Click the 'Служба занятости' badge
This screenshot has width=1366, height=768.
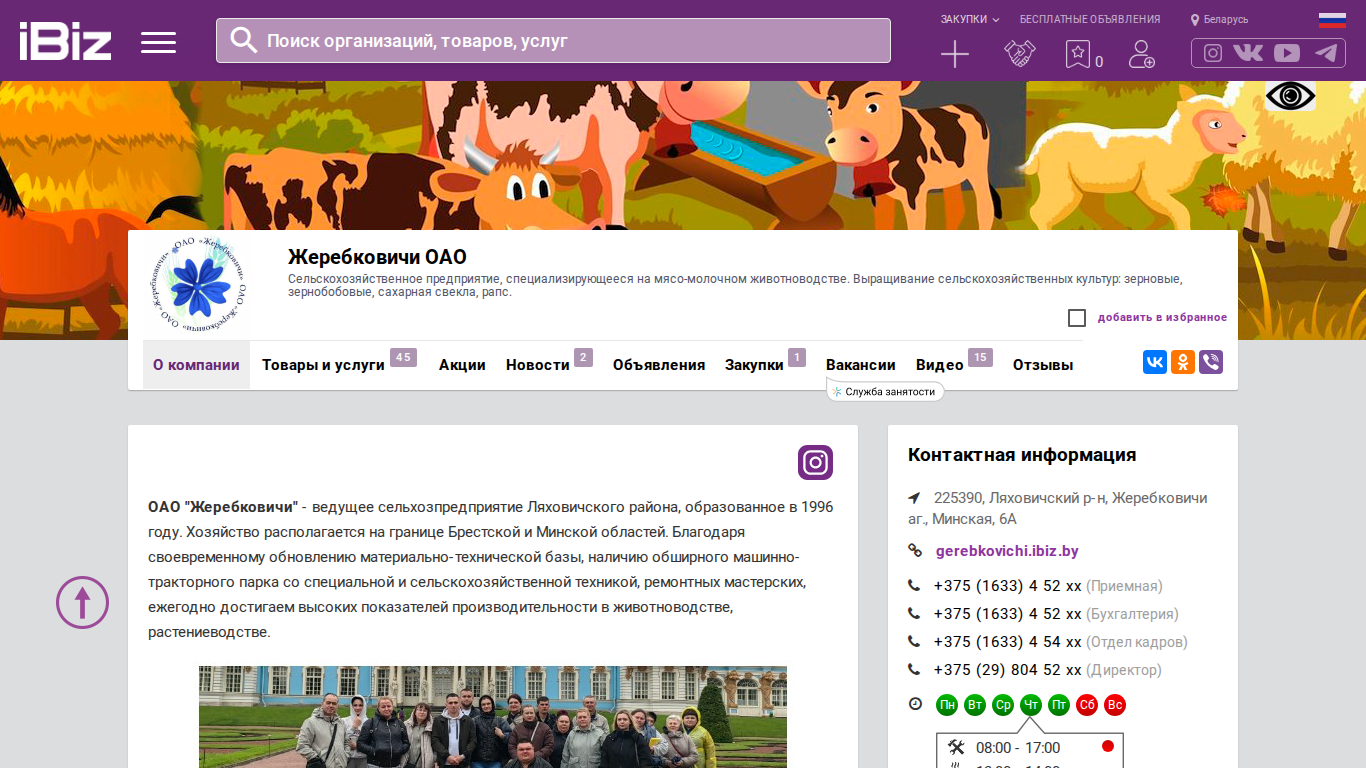click(885, 392)
